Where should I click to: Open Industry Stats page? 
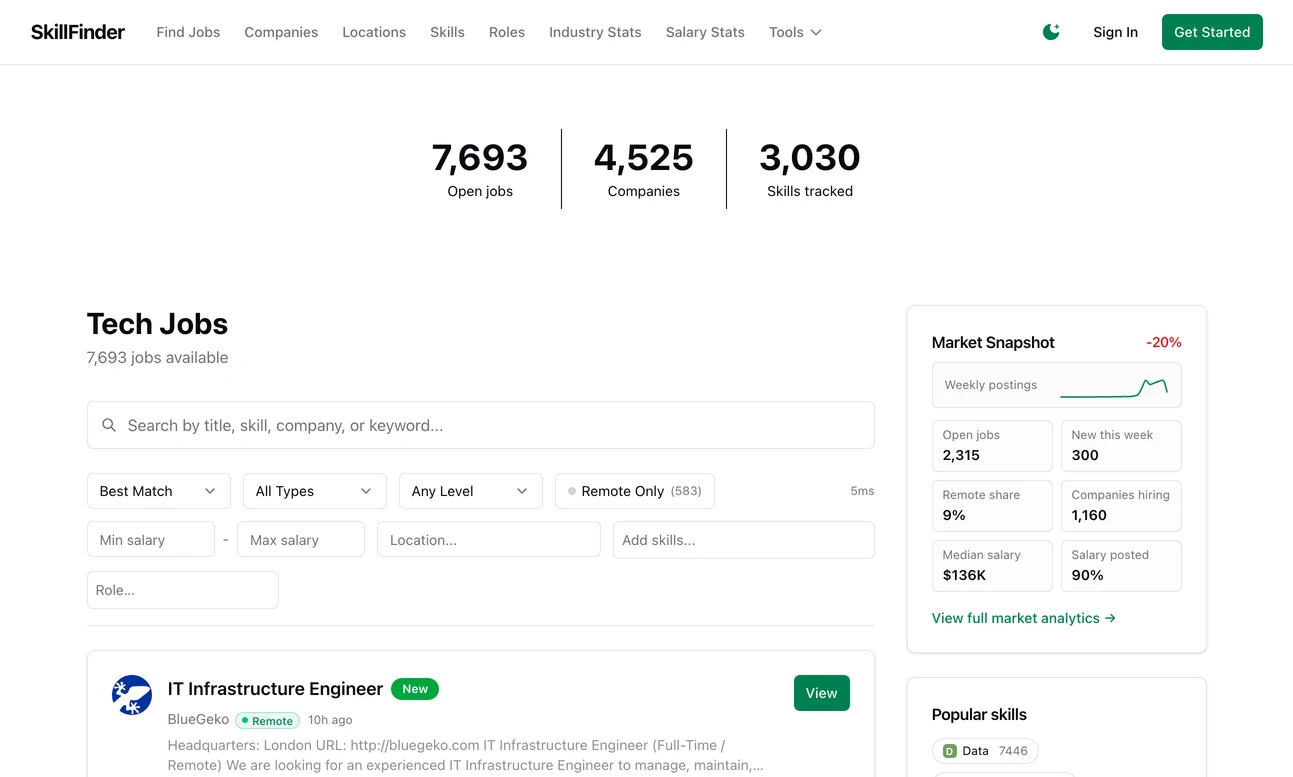[x=595, y=32]
